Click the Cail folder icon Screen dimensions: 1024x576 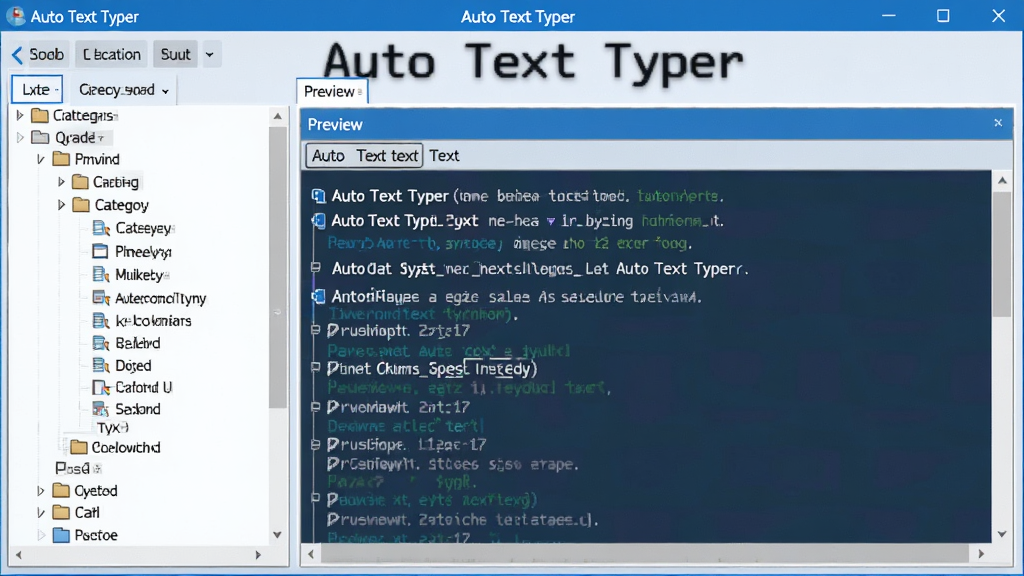(61, 512)
